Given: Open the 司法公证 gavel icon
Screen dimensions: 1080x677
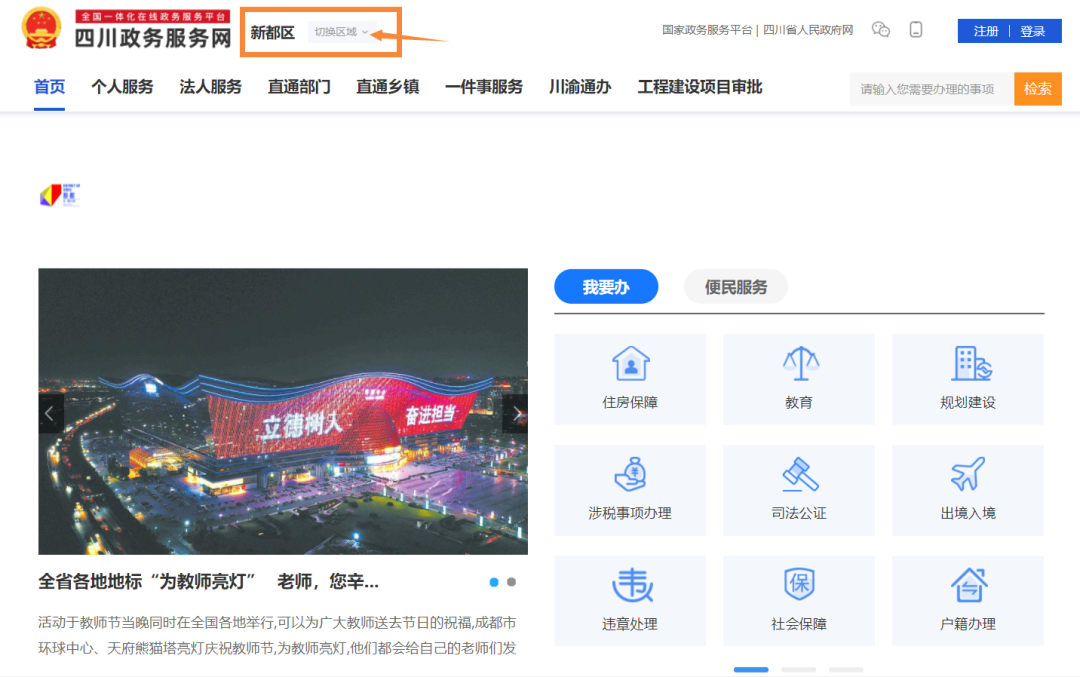Looking at the screenshot, I should pyautogui.click(x=800, y=474).
